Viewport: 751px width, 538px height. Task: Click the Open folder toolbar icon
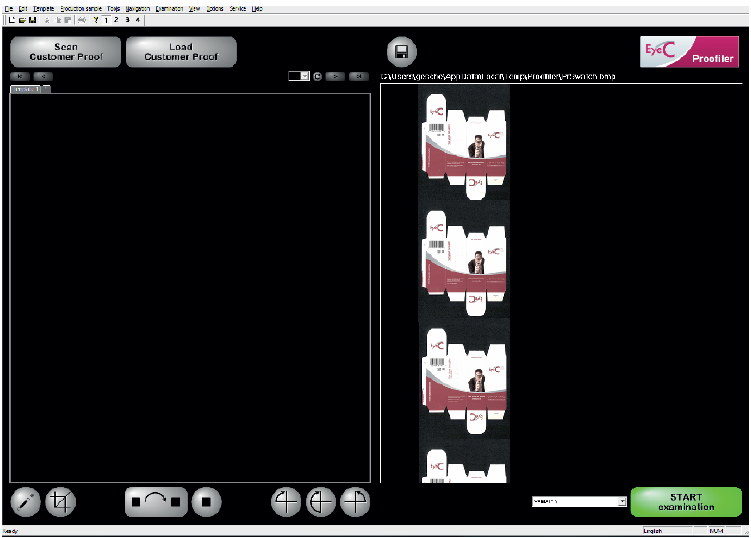[x=23, y=20]
